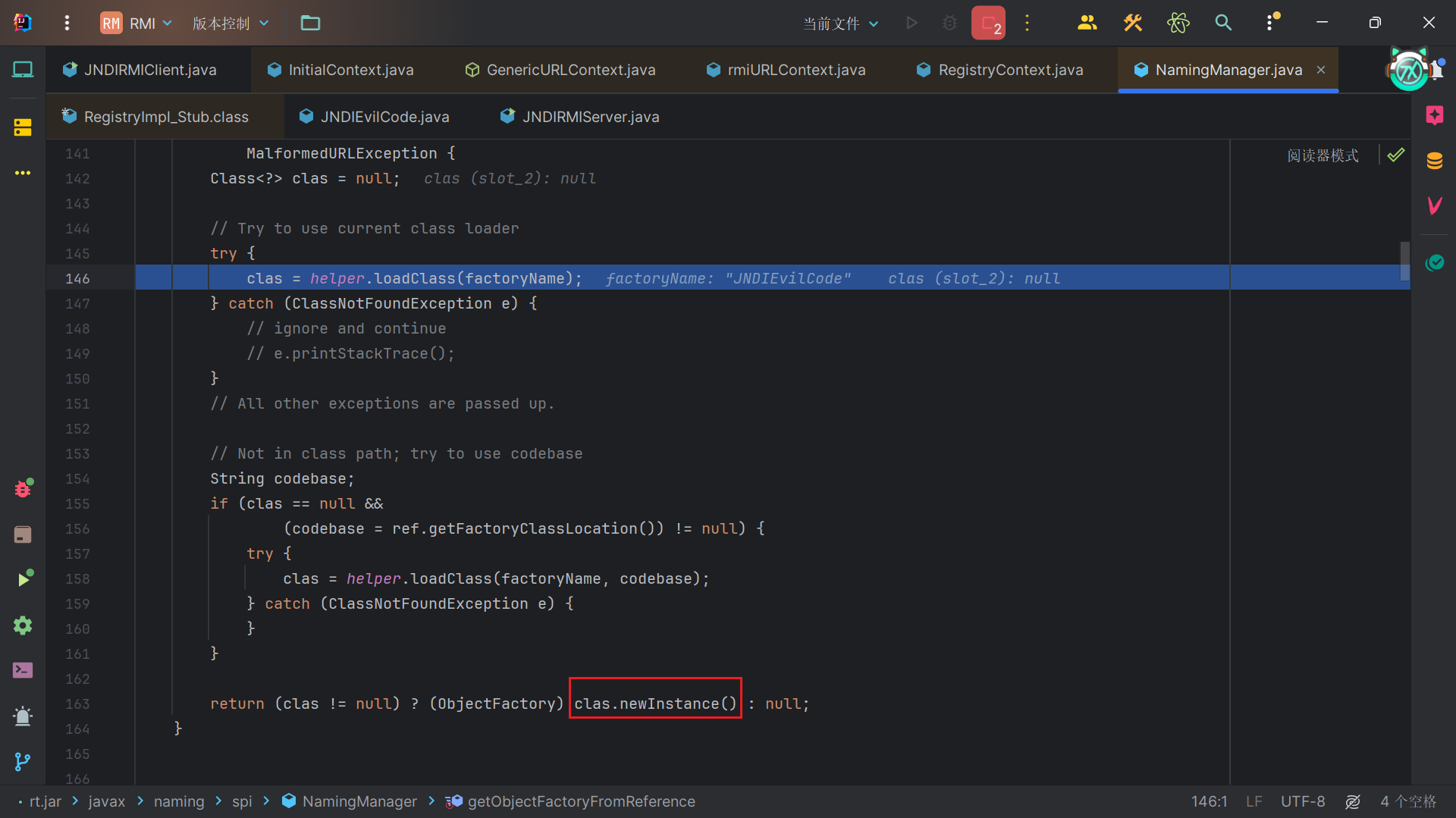Close the NamingManager.java tab
This screenshot has height=818, width=1456.
1321,70
